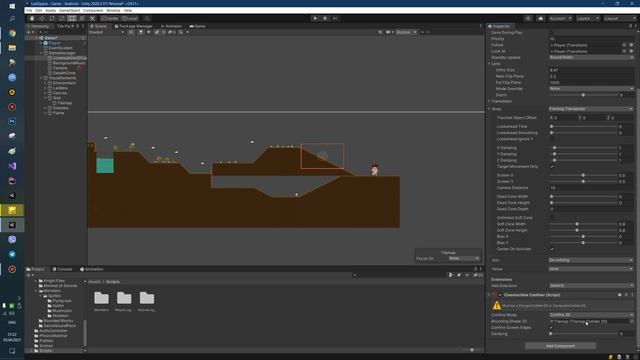The width and height of the screenshot is (640, 360).
Task: Open Cinemachine Confiner help icon
Action: (620, 295)
